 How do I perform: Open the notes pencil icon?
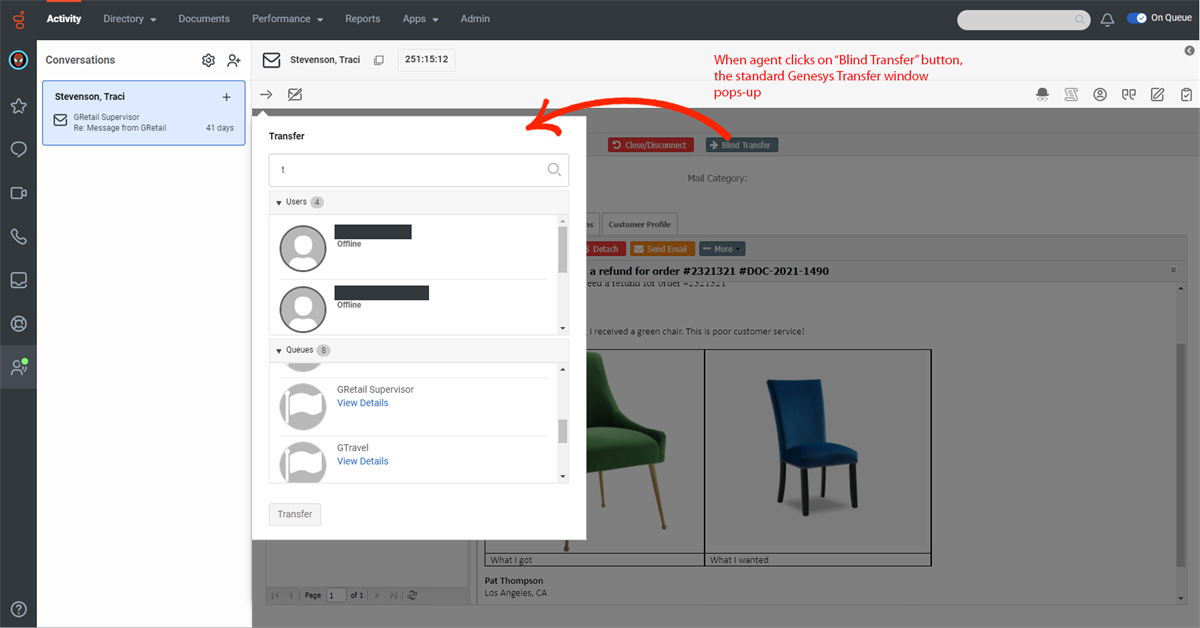[1158, 95]
